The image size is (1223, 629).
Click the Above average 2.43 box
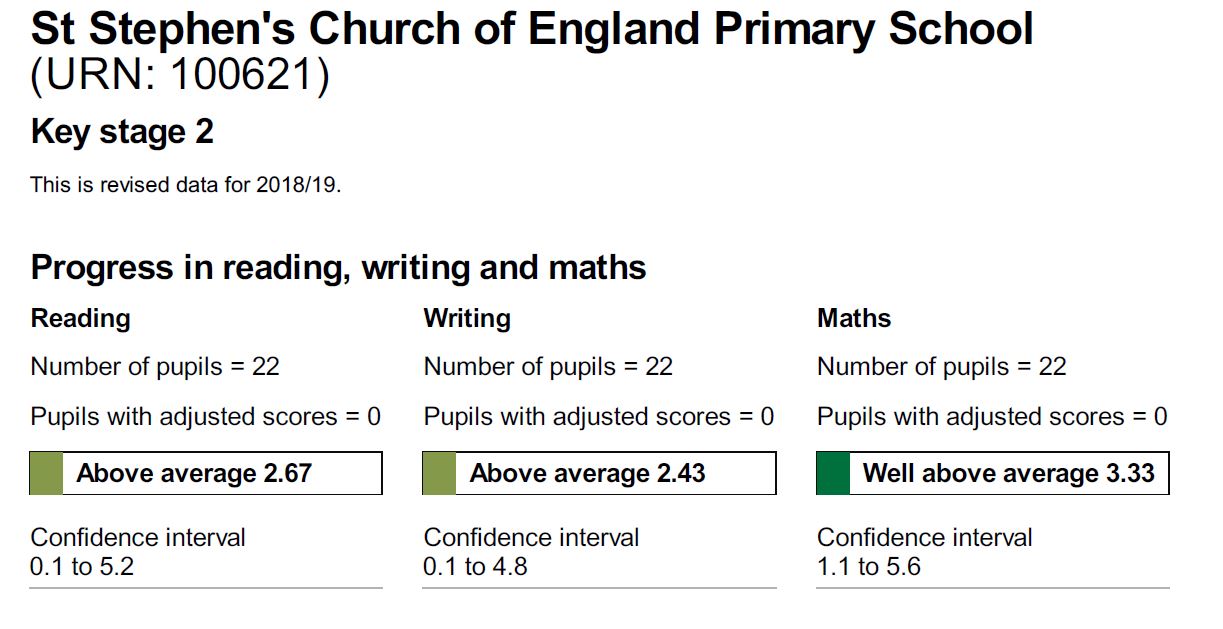(x=599, y=473)
